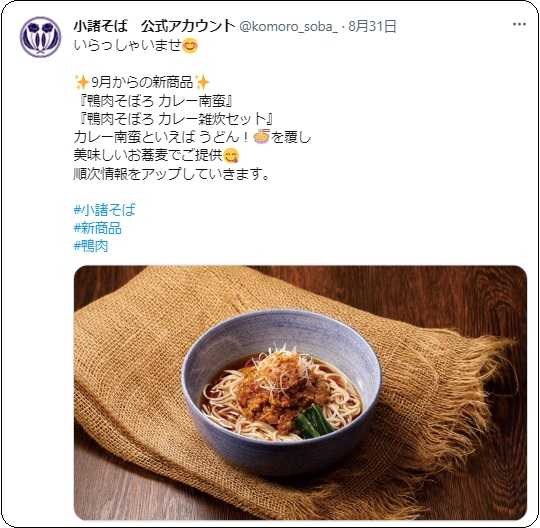This screenshot has width=540, height=528.
Task: Open the #小諸そば hashtag
Action: [105, 210]
